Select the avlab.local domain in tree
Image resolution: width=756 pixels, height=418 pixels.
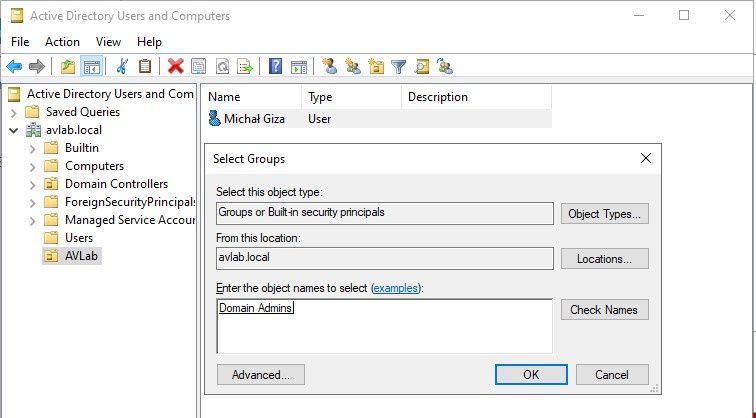click(x=74, y=130)
